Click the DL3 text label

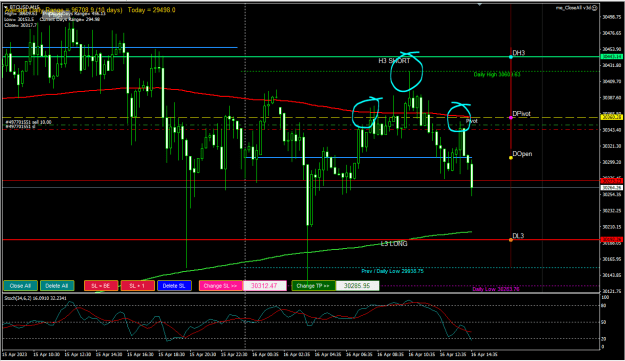tap(518, 236)
